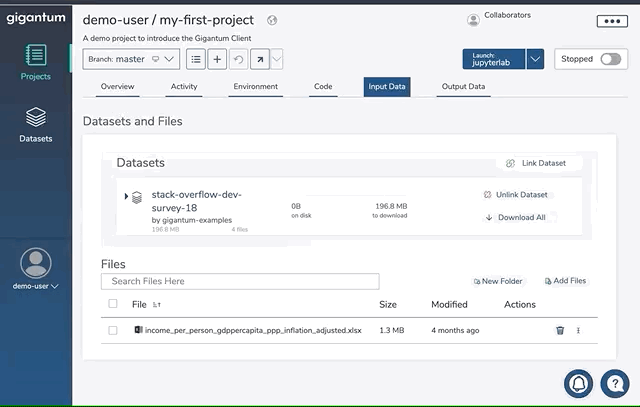
Task: Click the Modified column header
Action: pos(449,305)
